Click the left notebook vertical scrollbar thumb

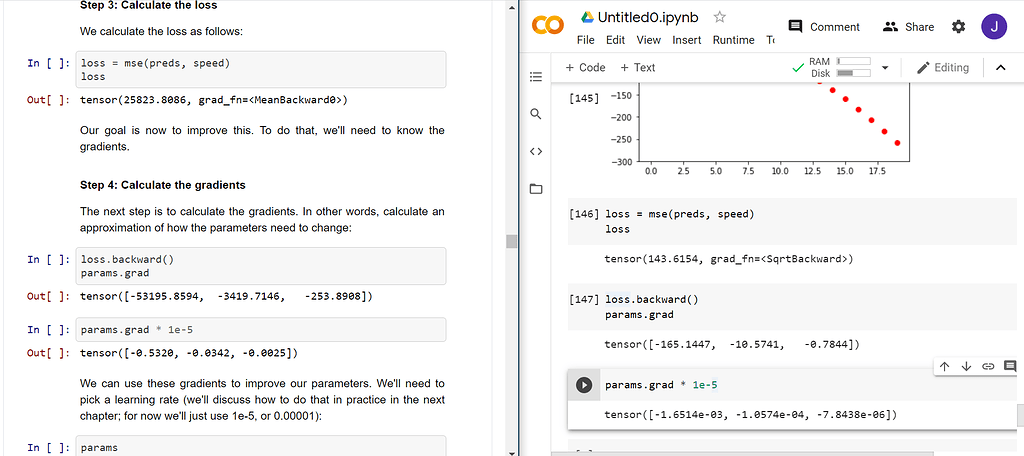point(512,241)
